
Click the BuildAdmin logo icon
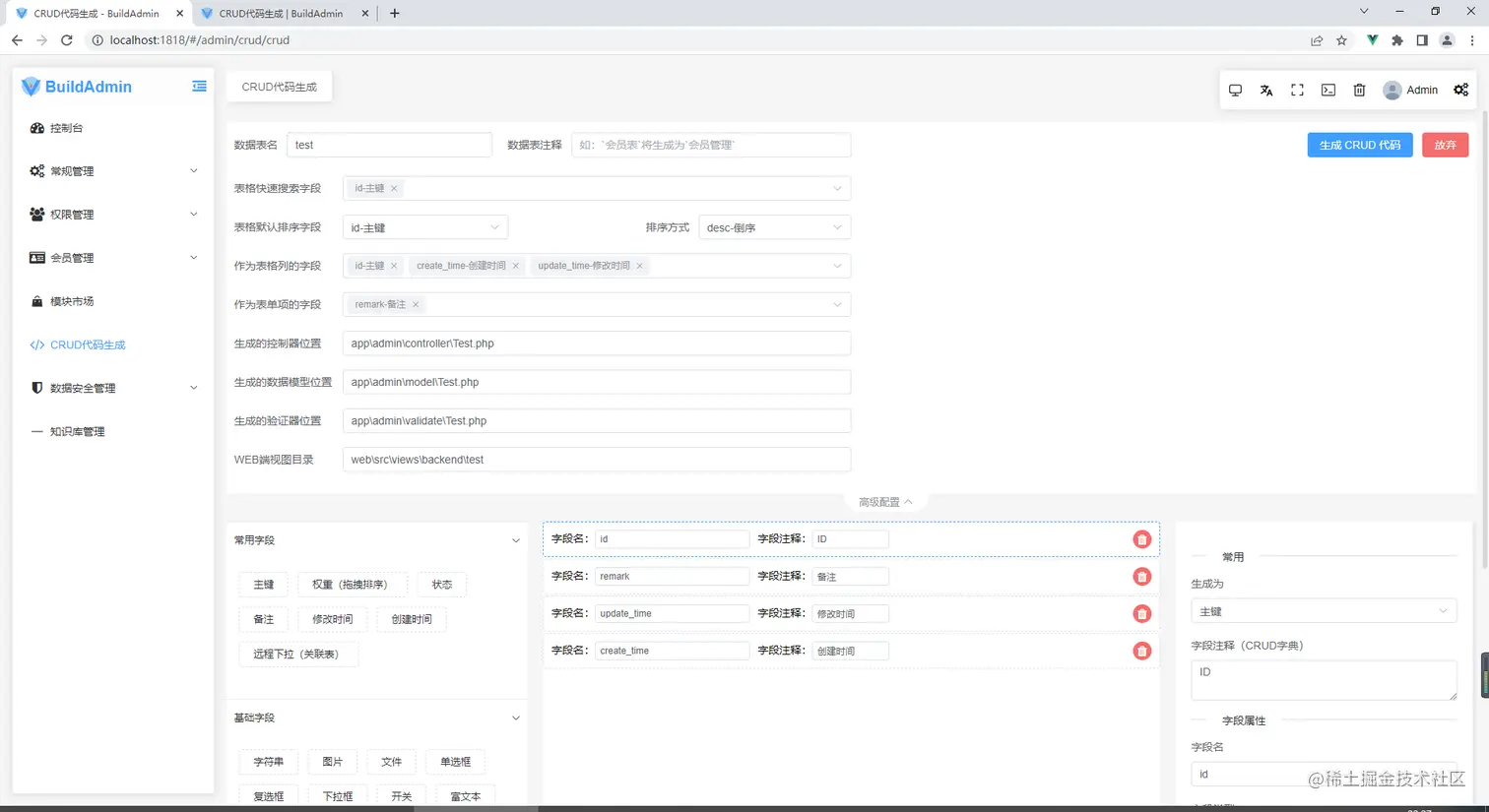[x=31, y=87]
